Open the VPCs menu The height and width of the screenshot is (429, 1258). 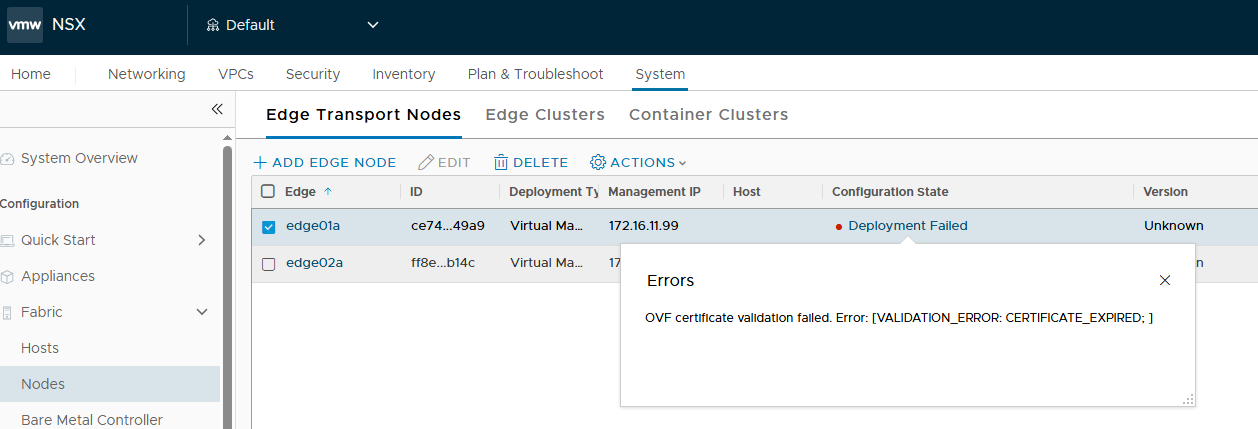click(x=236, y=74)
